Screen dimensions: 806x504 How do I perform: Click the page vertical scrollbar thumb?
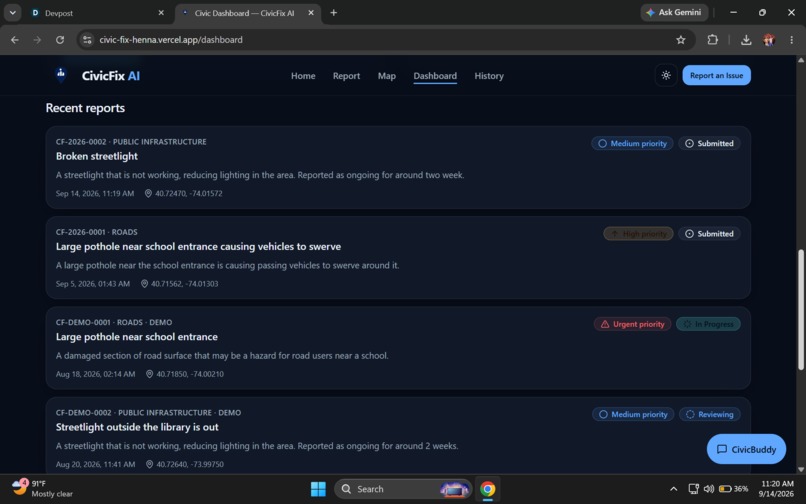point(800,310)
